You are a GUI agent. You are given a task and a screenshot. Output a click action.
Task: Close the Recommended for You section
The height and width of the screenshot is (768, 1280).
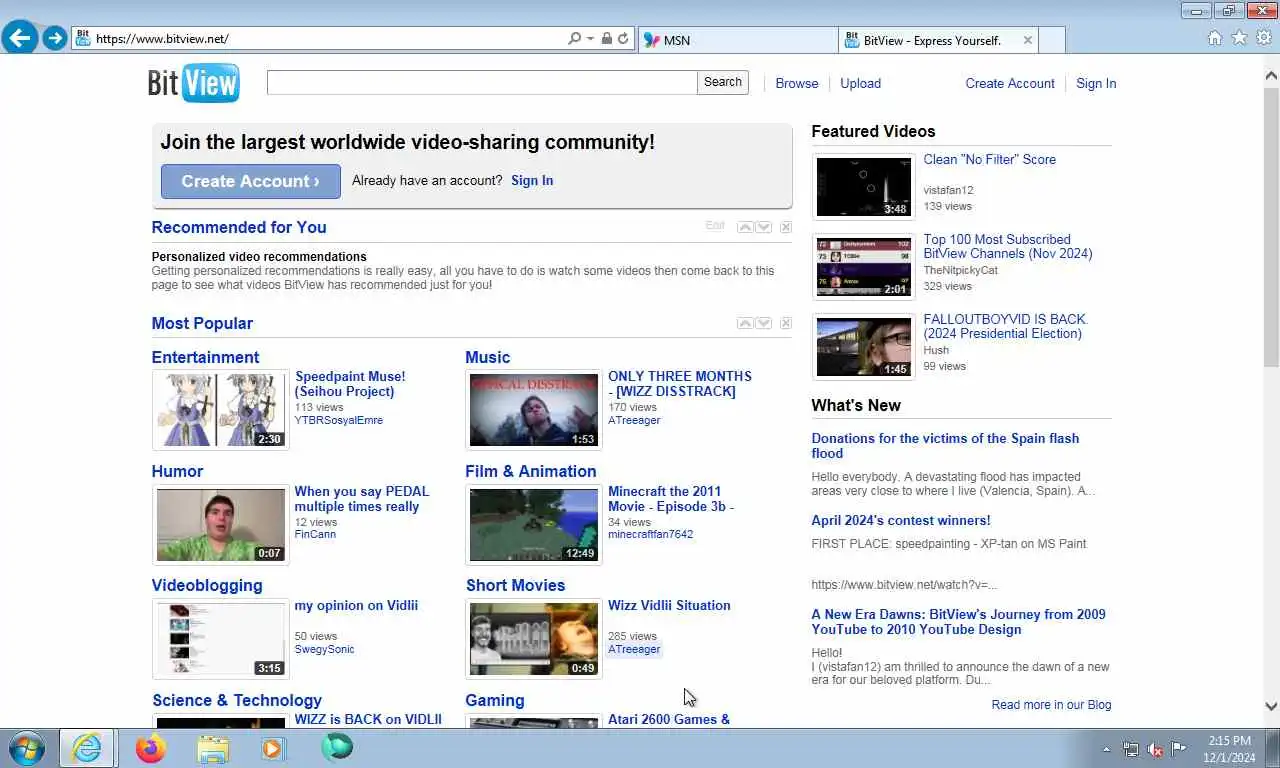point(786,227)
